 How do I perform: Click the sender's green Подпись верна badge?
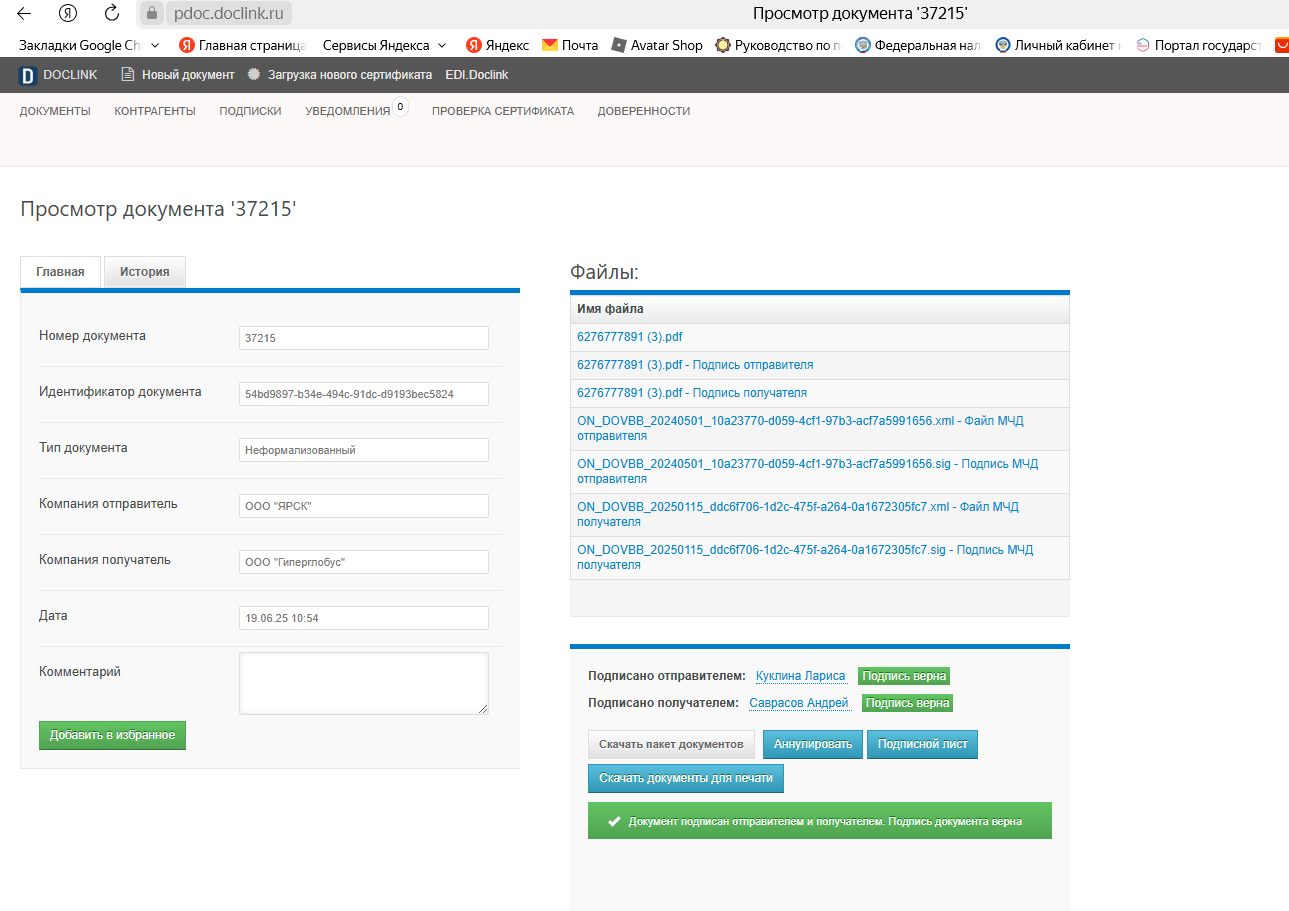tap(904, 676)
